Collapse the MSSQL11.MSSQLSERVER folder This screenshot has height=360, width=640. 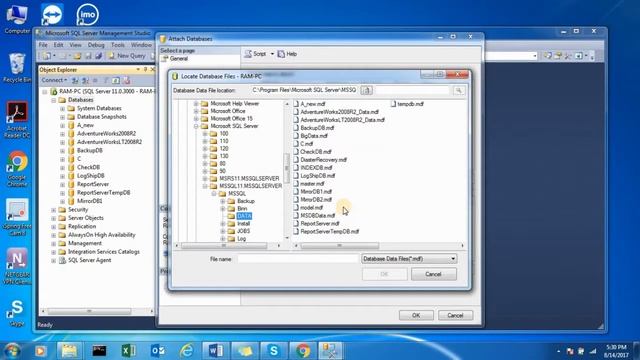[x=205, y=186]
